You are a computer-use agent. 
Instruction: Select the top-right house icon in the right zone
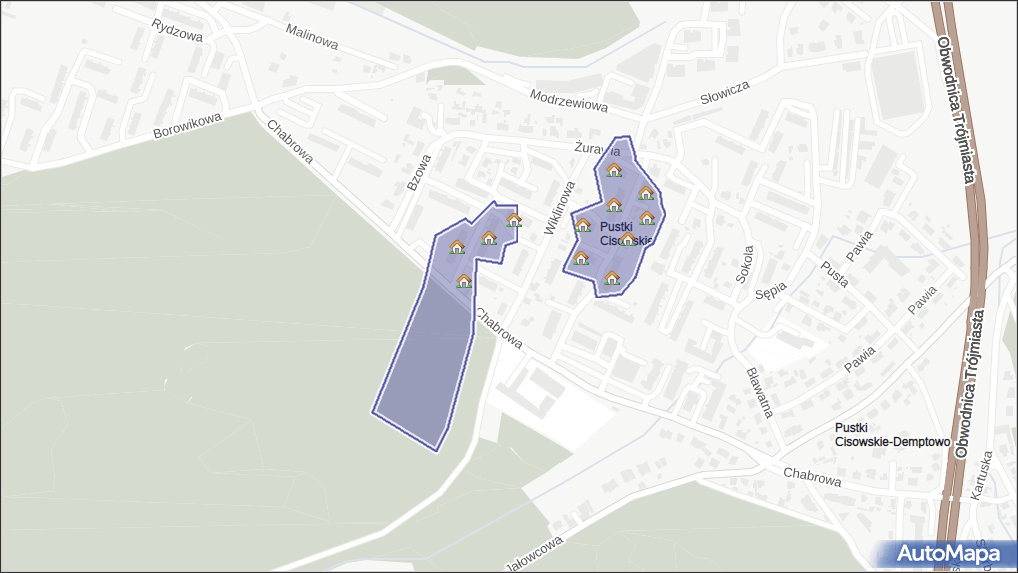click(x=646, y=192)
